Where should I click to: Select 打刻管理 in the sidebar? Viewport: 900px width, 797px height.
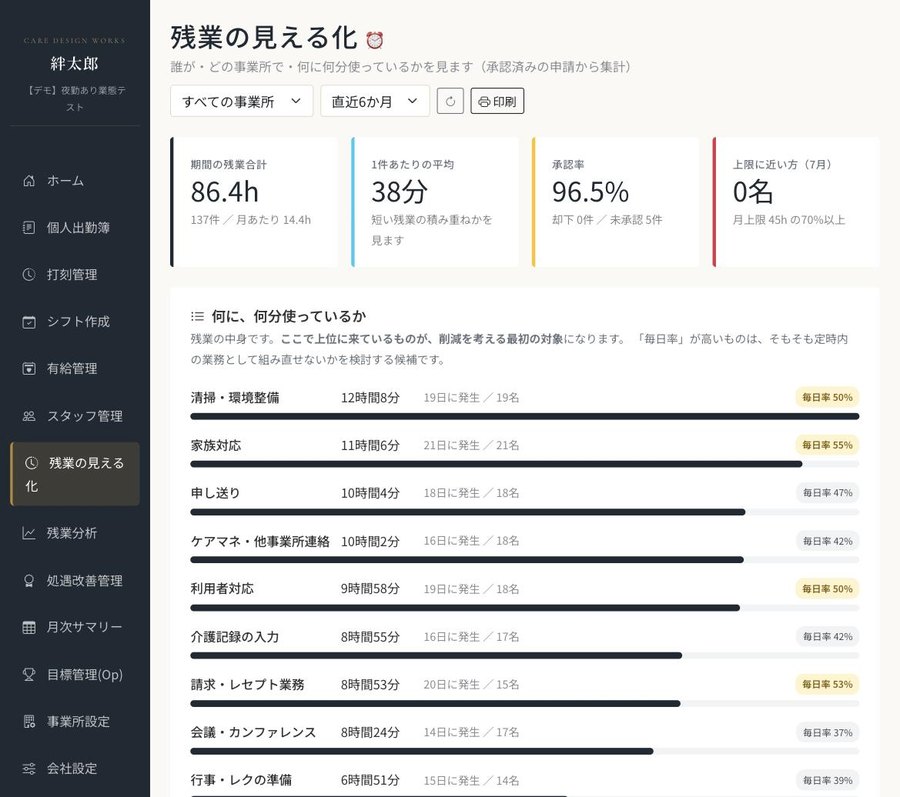[x=72, y=275]
